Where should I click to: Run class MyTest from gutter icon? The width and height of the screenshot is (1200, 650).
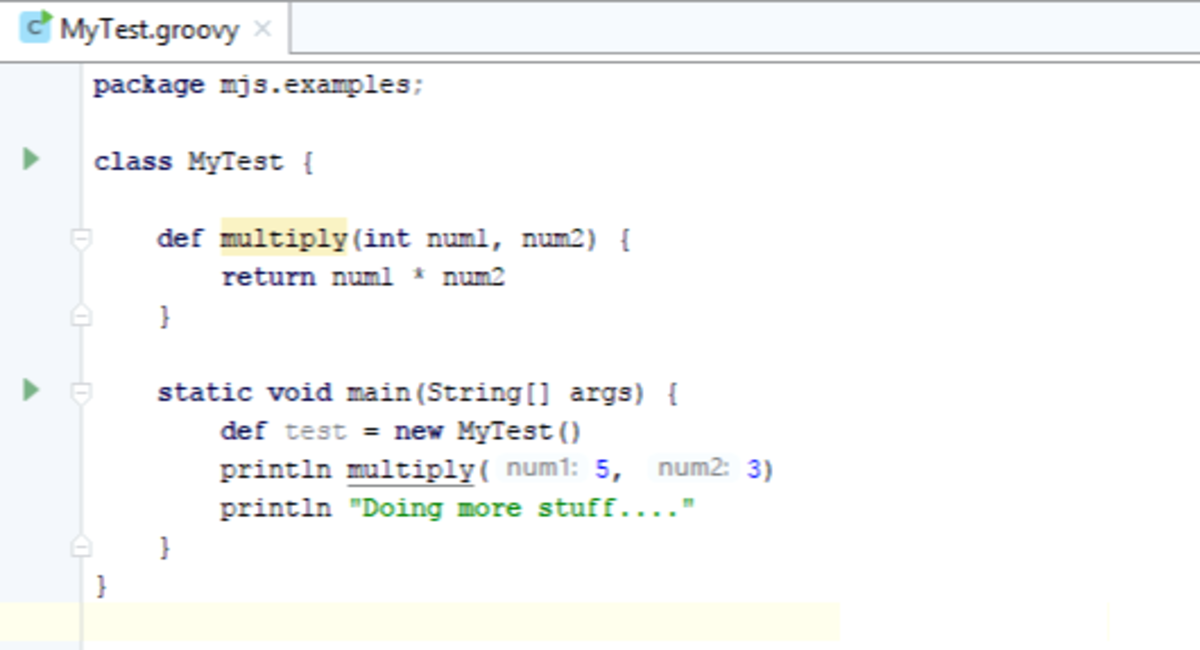pos(31,159)
